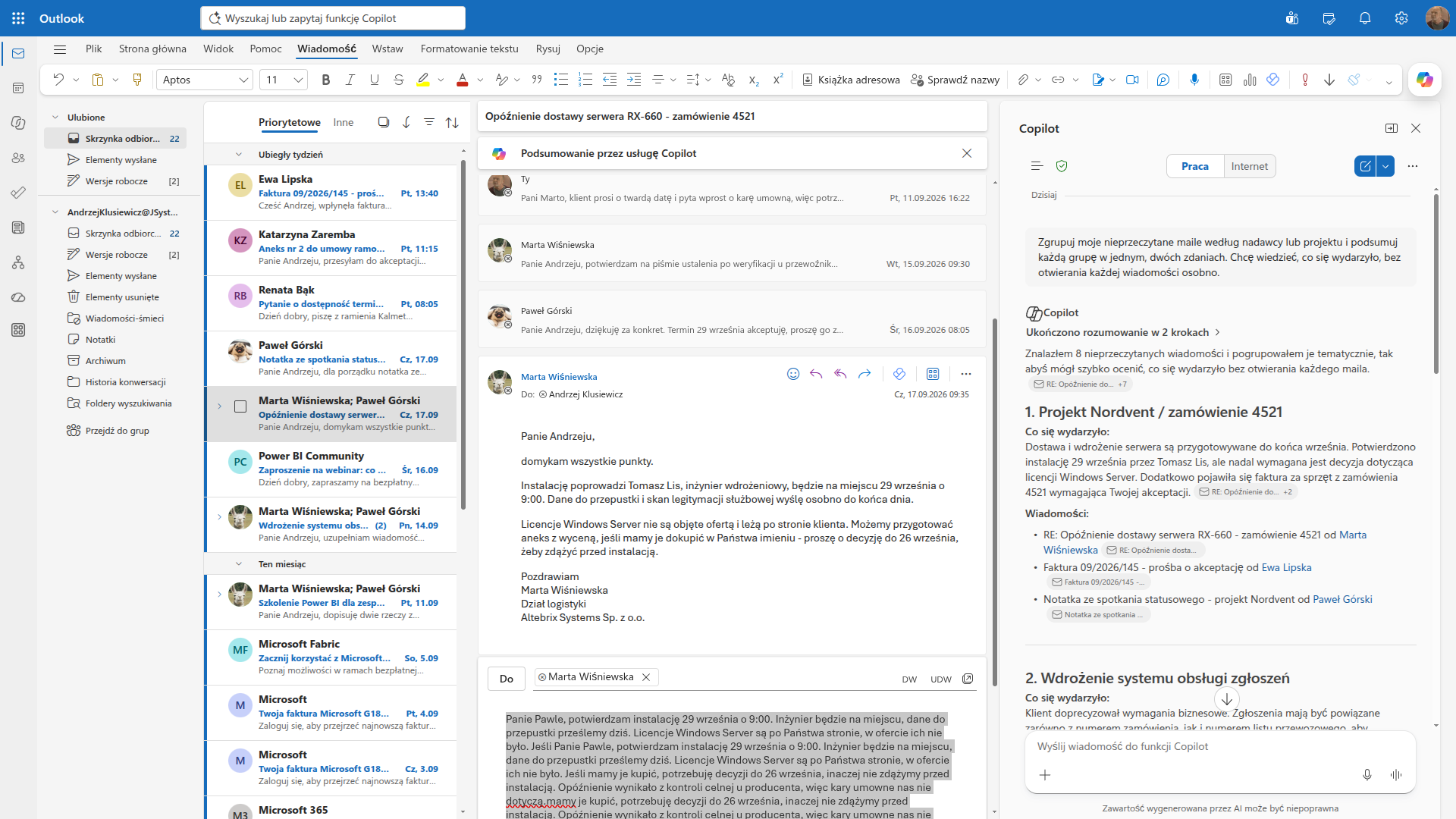Viewport: 1456px width, 819px height.
Task: Click the yellow highlight color button
Action: pos(423,80)
